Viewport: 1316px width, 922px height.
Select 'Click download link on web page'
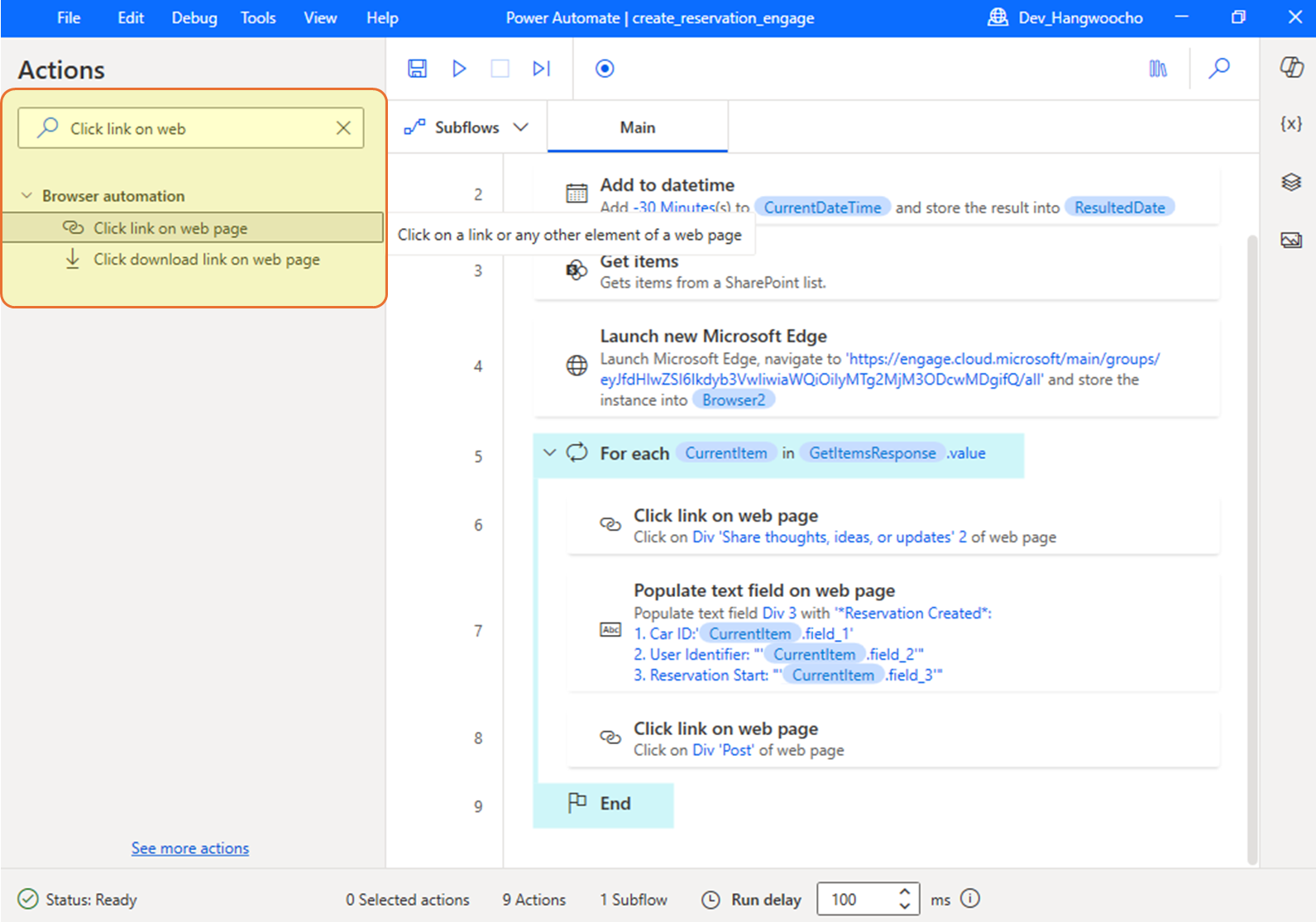(x=194, y=260)
